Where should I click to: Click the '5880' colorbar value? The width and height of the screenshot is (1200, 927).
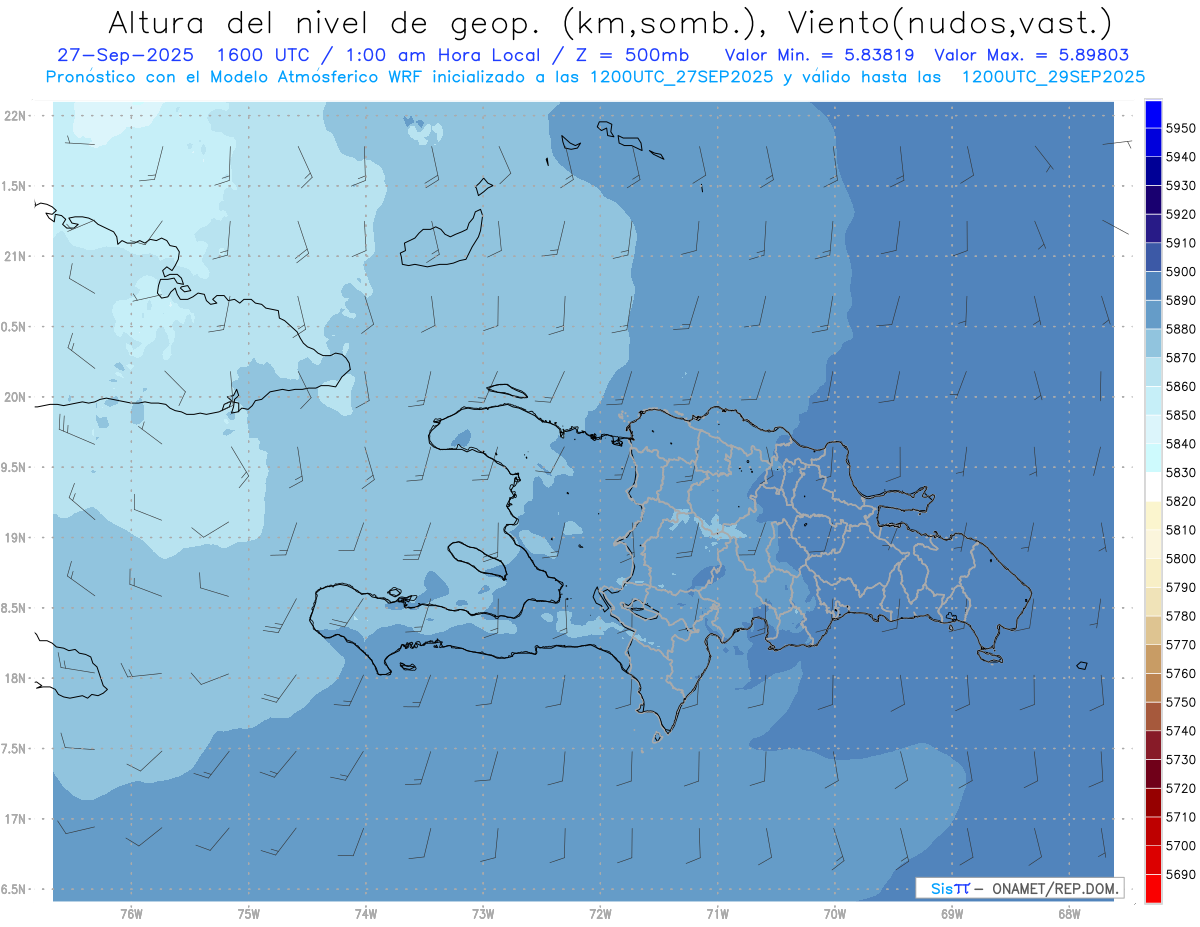click(x=1181, y=329)
